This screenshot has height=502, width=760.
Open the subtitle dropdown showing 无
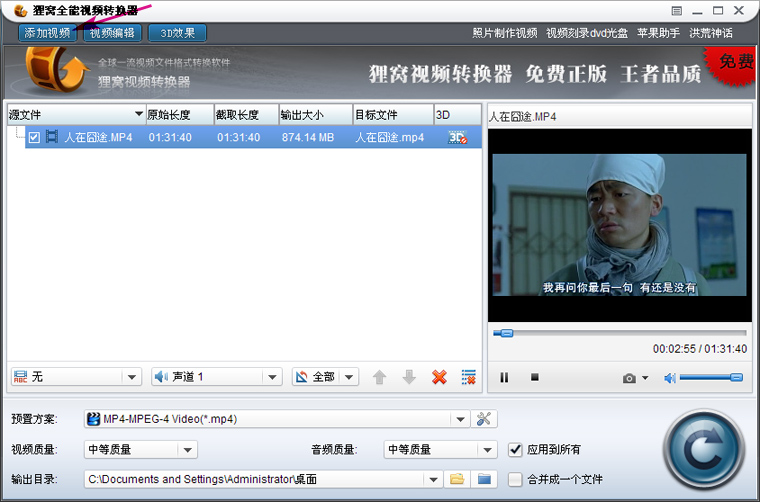(76, 376)
